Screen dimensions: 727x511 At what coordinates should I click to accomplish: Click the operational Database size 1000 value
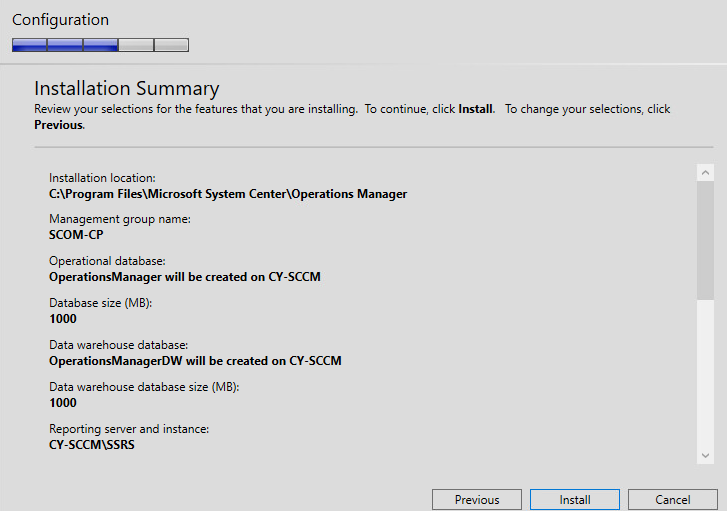[63, 319]
